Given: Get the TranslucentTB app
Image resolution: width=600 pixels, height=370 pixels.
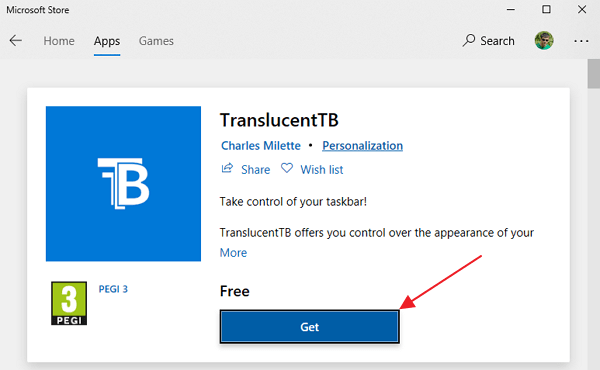Looking at the screenshot, I should click(x=310, y=327).
